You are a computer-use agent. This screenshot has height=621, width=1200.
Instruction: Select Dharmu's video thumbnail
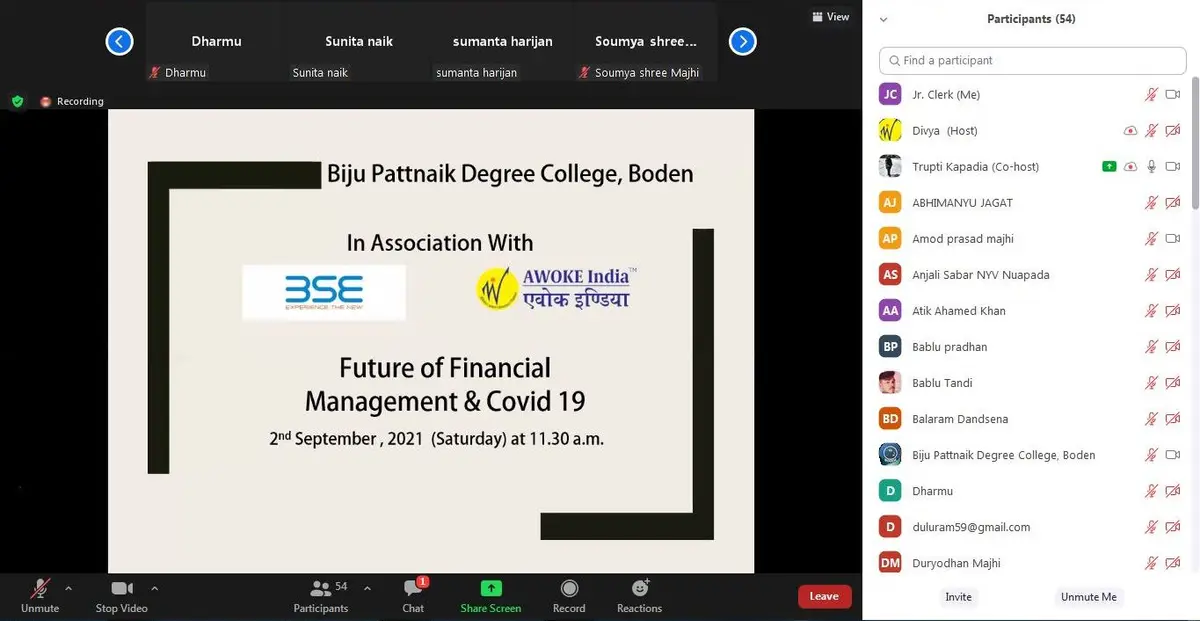216,42
